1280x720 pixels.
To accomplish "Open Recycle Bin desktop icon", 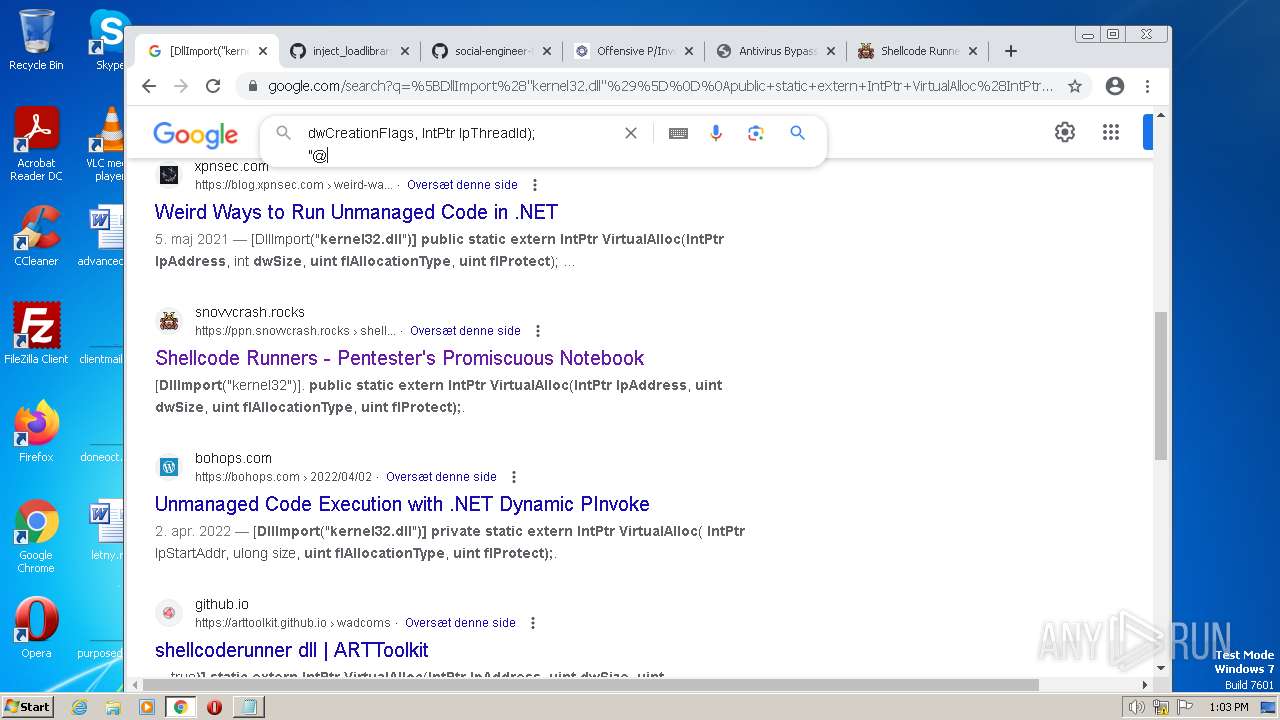I will pos(36,40).
